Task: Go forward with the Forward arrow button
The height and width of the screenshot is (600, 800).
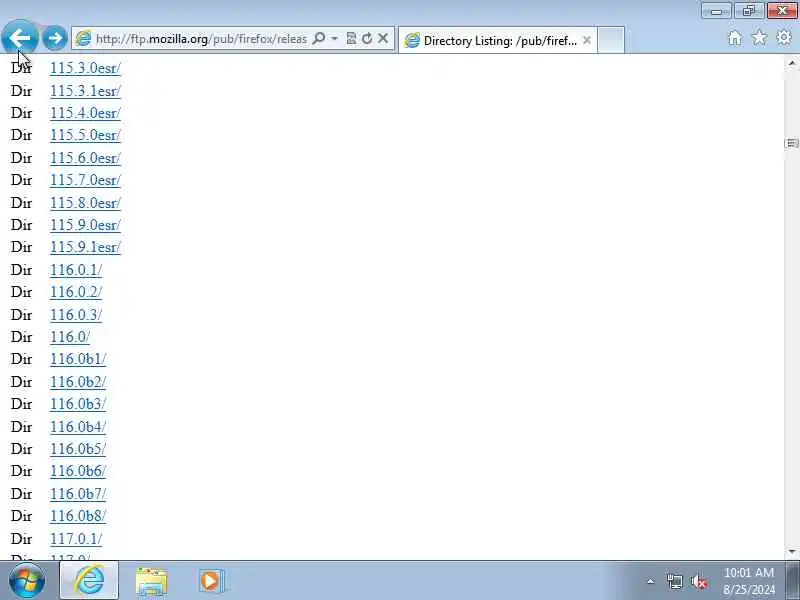Action: [x=54, y=38]
